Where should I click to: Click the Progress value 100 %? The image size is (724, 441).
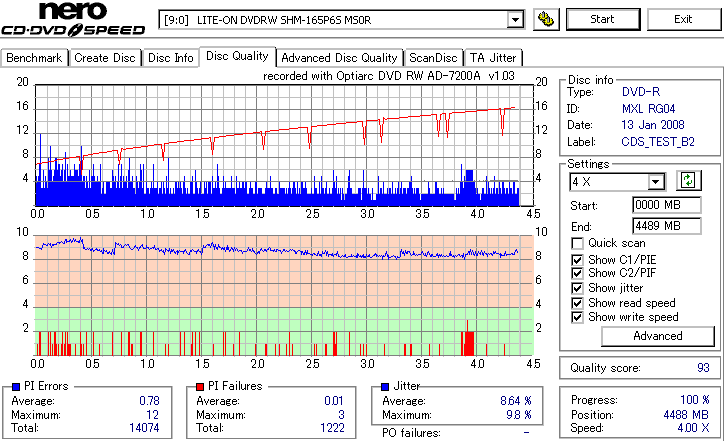click(694, 400)
